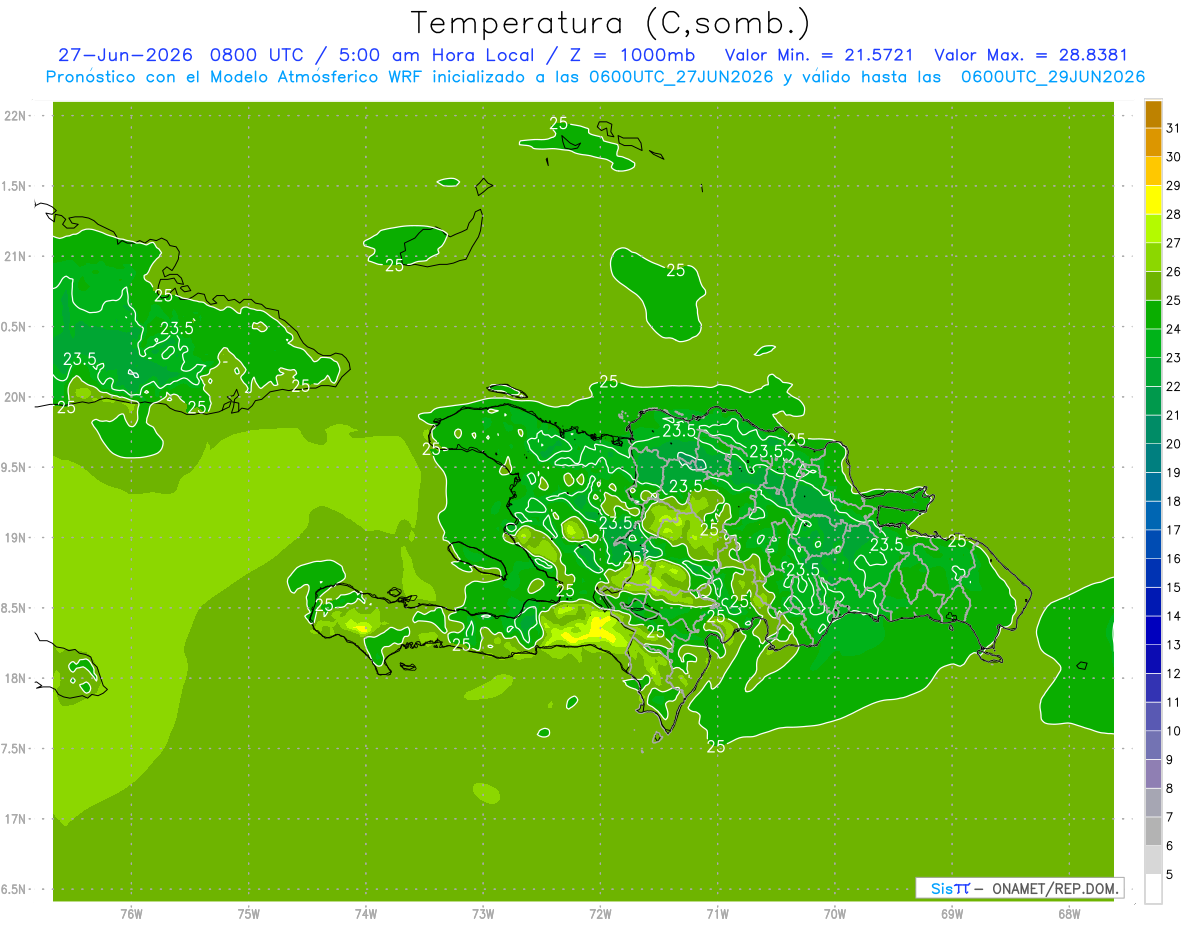Click the gray legend band between 6 and 7
Screen dimensions: 1200x927
(x=1153, y=831)
